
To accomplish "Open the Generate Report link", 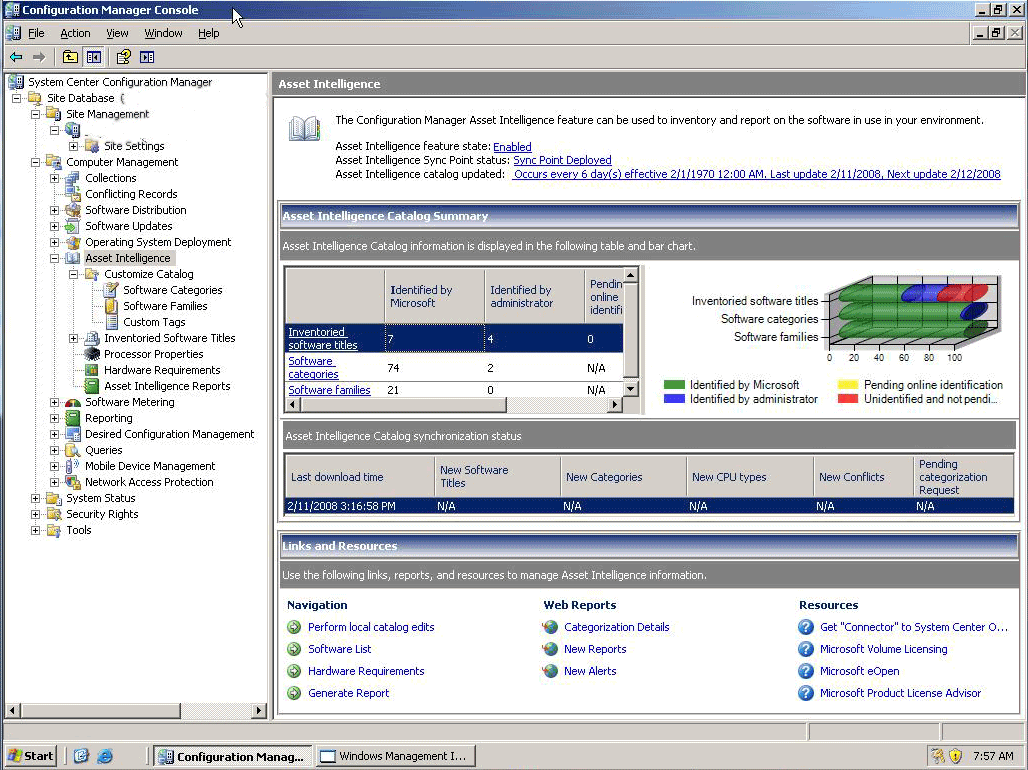I will click(348, 693).
